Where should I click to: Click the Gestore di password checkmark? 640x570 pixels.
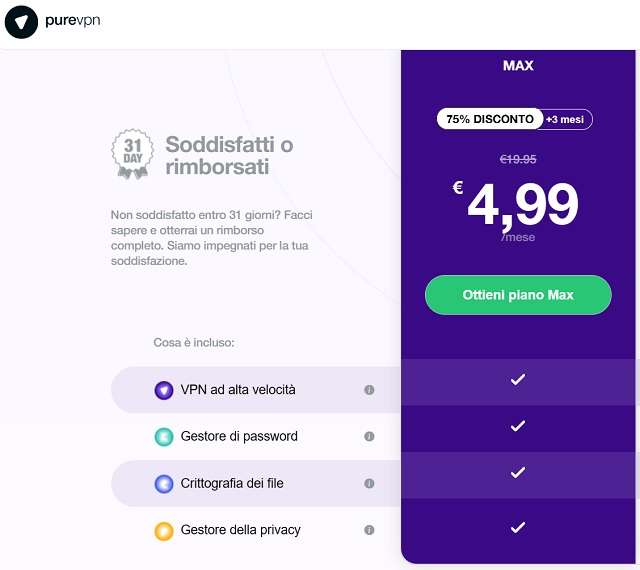tap(517, 426)
